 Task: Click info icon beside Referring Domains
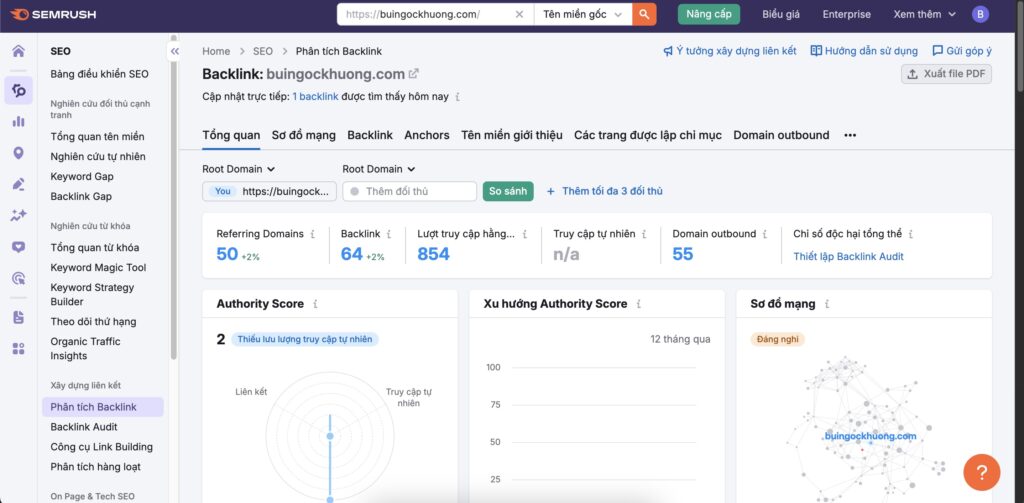point(312,234)
